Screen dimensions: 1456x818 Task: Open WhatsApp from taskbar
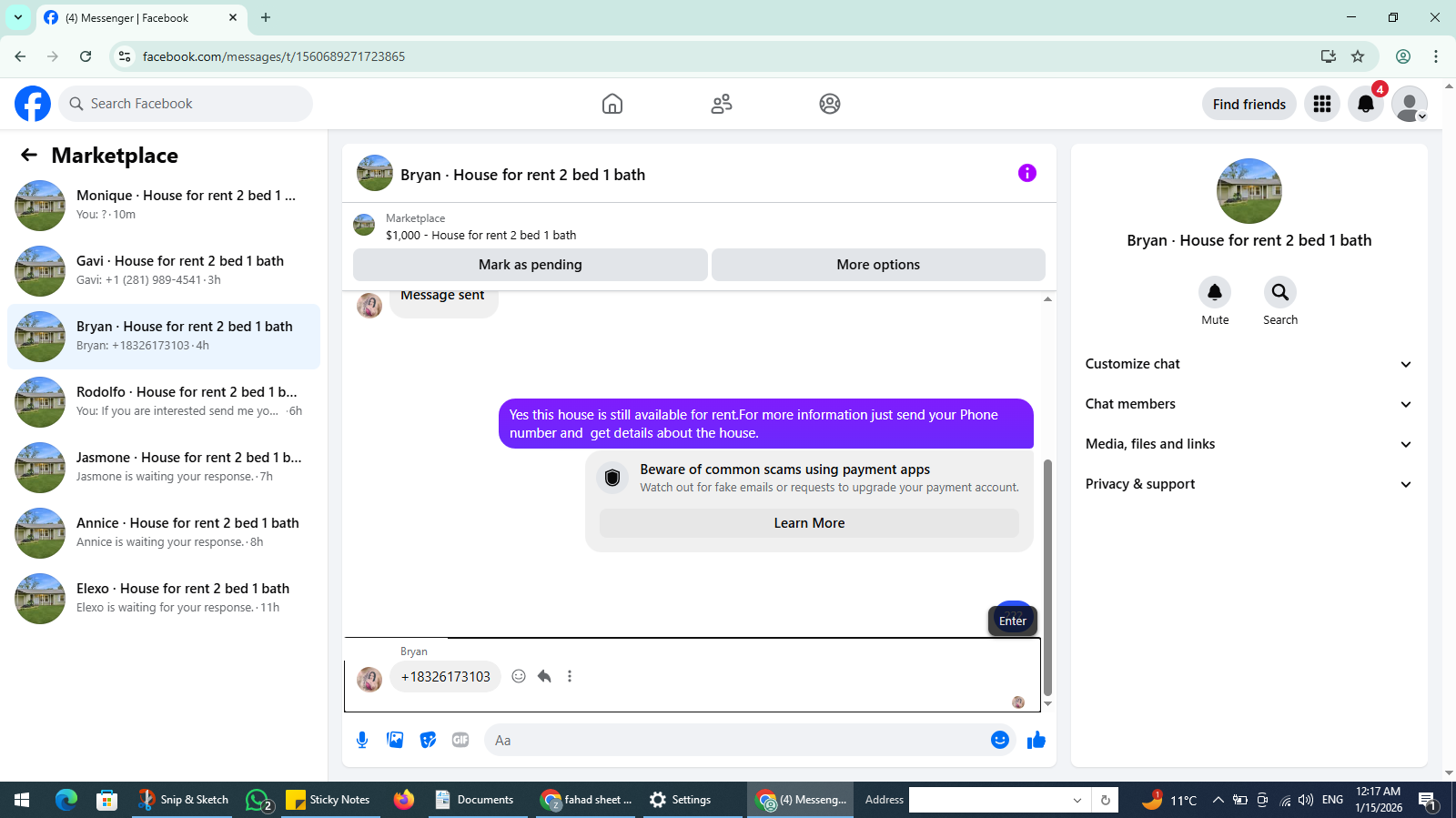258,800
